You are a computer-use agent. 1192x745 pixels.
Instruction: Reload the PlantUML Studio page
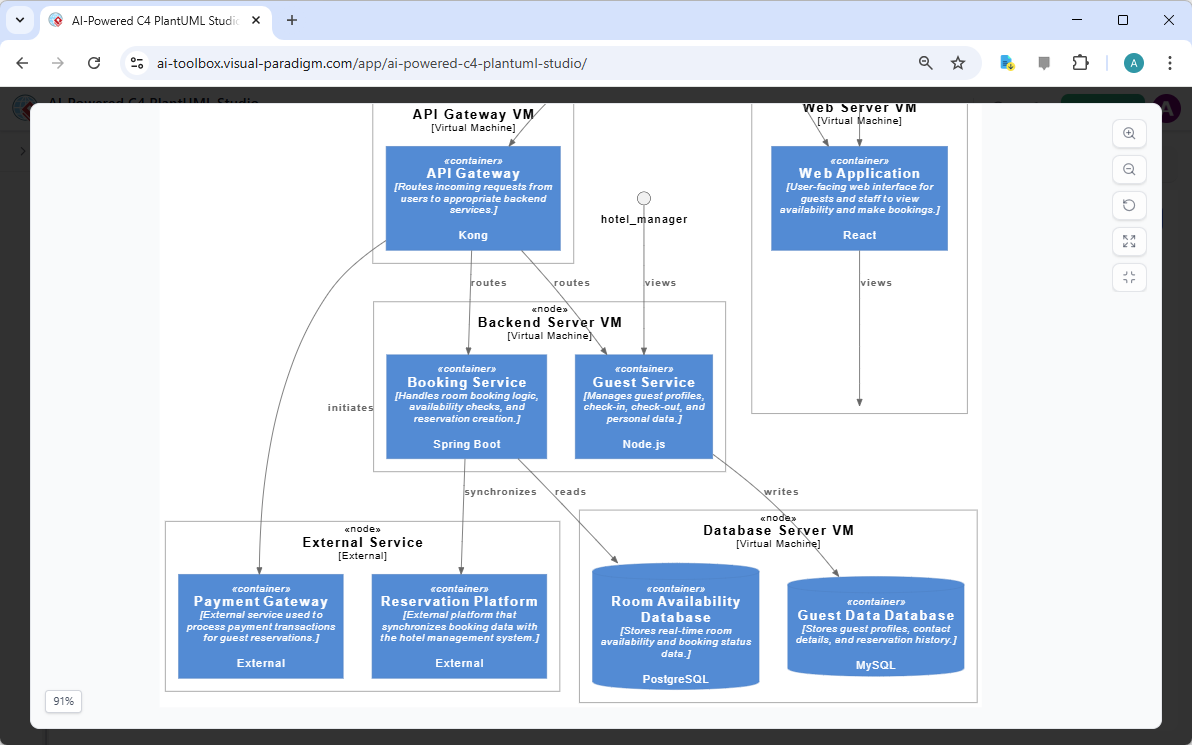[x=94, y=62]
